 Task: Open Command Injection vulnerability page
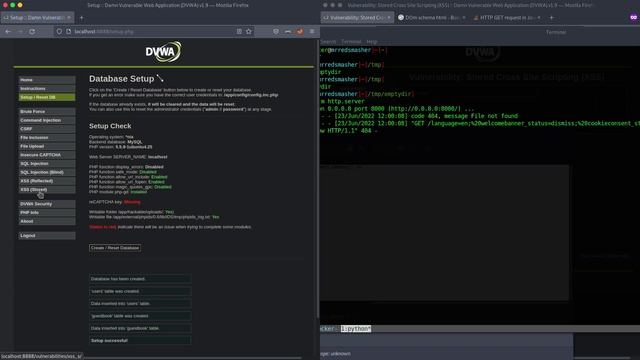click(x=47, y=120)
